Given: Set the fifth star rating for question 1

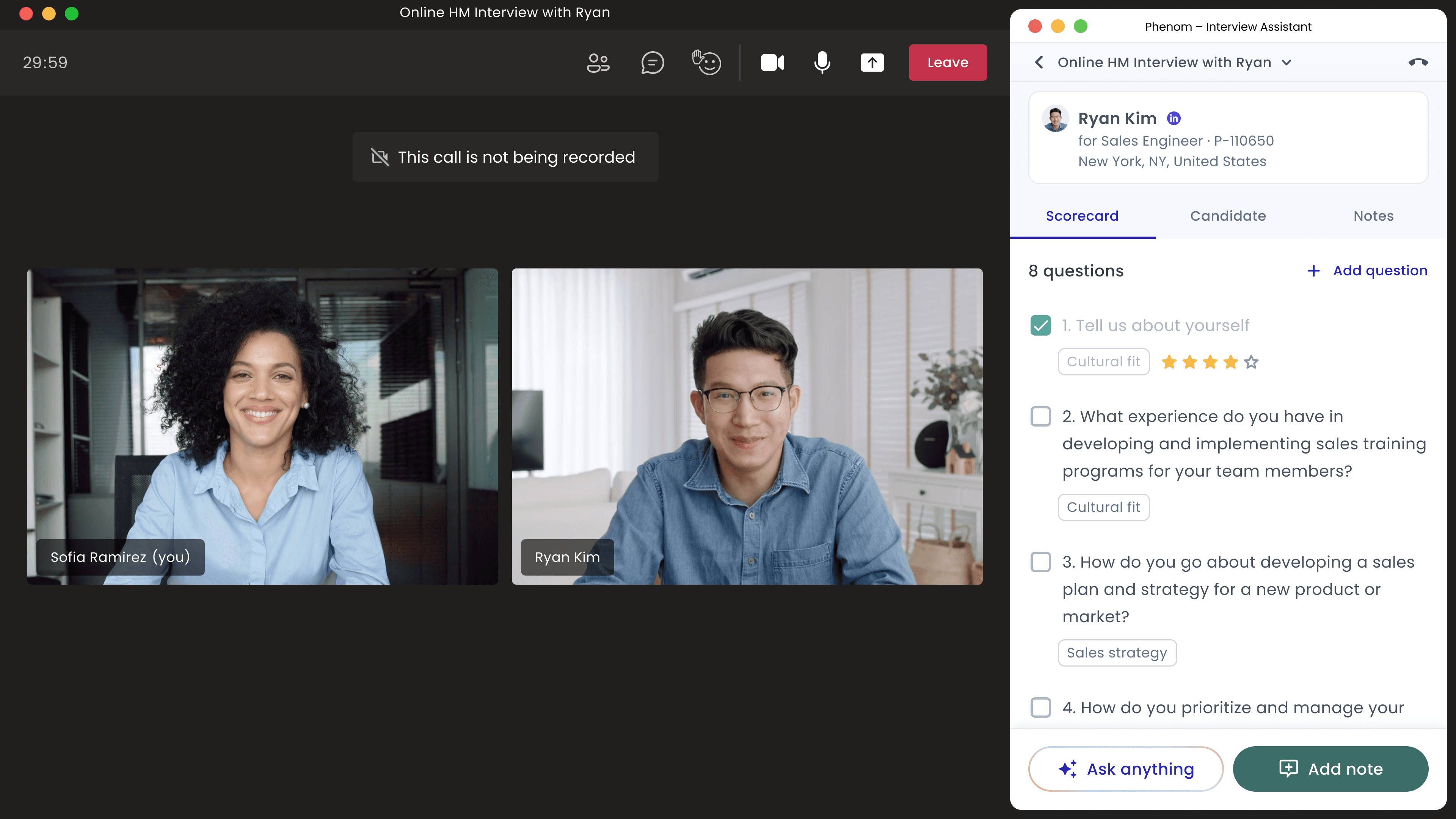Looking at the screenshot, I should [x=1251, y=362].
